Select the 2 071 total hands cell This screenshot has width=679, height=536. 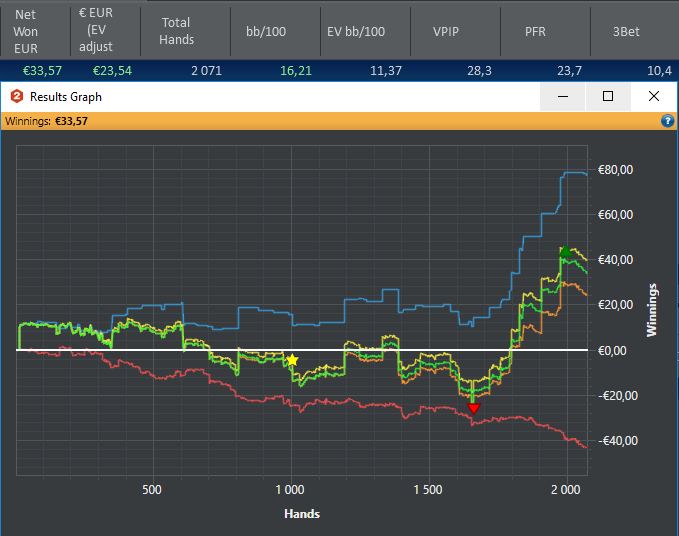(x=207, y=71)
